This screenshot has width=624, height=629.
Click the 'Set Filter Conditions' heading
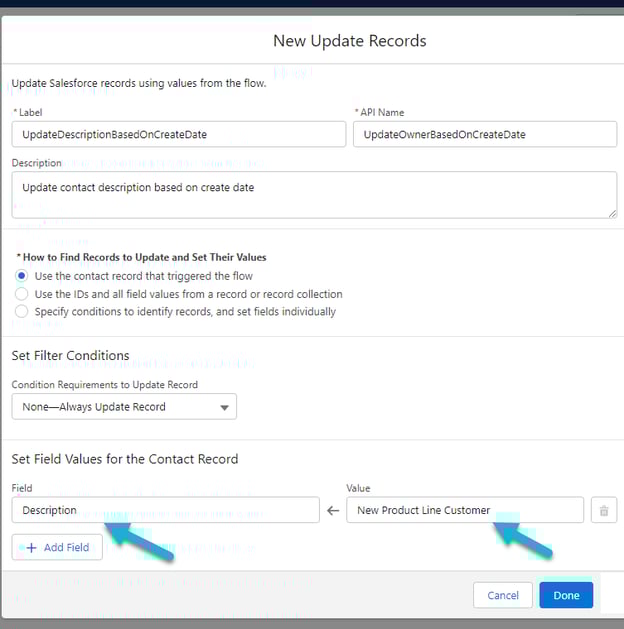pos(71,355)
